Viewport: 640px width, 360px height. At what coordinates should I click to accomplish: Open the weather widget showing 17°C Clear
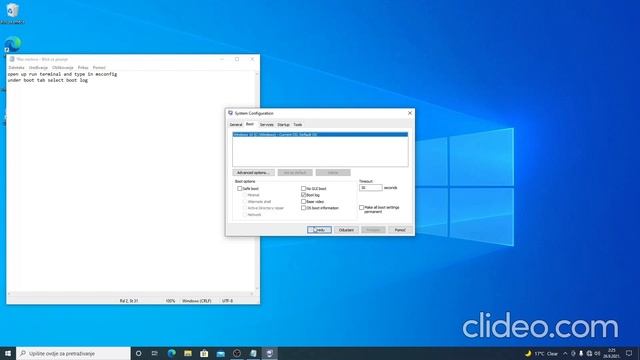(541, 353)
